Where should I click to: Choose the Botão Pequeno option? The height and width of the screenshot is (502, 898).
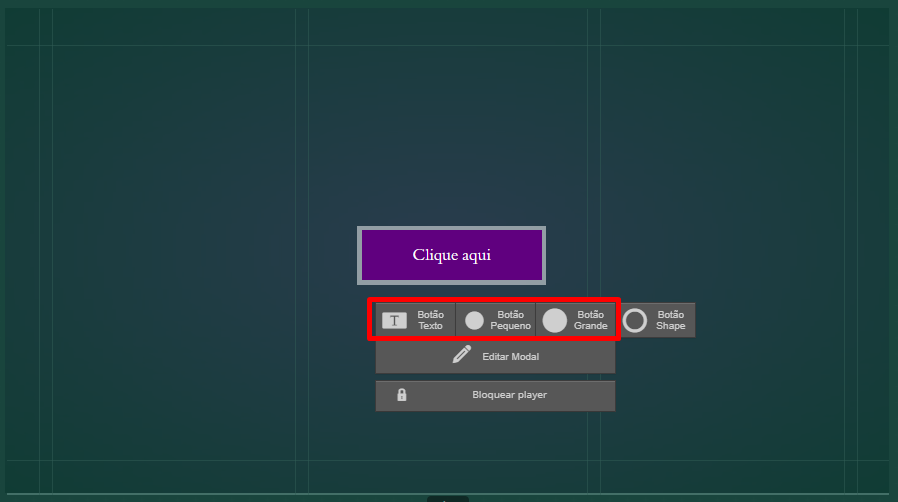[x=496, y=320]
